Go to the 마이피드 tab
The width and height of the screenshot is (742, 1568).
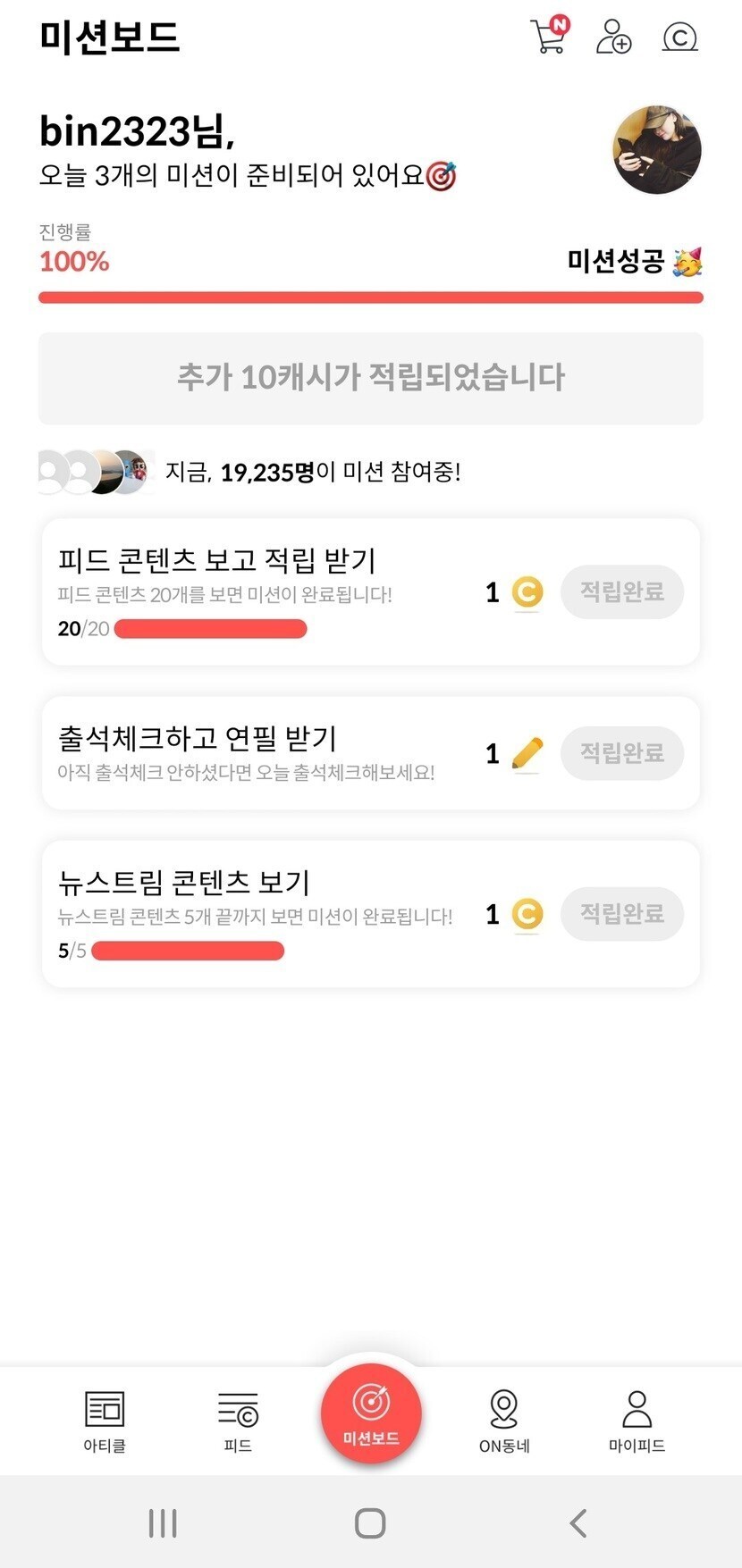pyautogui.click(x=637, y=1421)
